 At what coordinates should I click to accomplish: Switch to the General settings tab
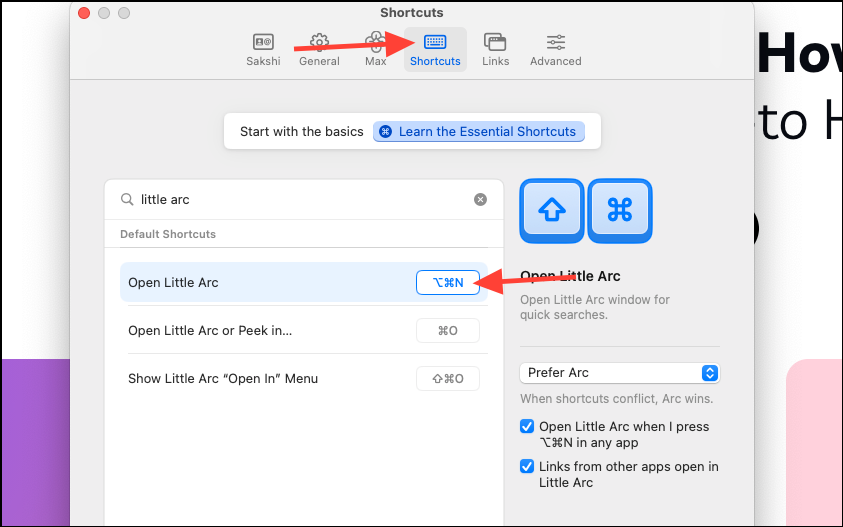click(319, 49)
